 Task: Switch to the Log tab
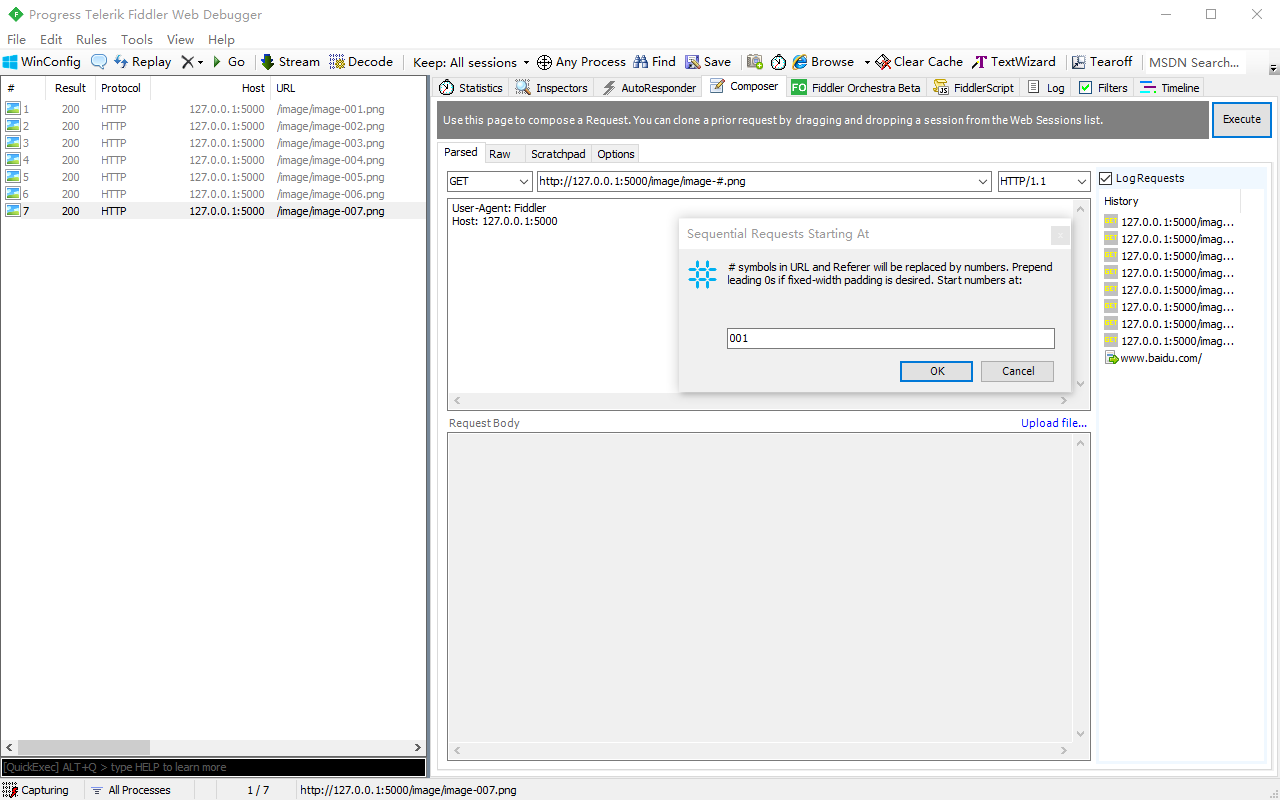(1046, 88)
